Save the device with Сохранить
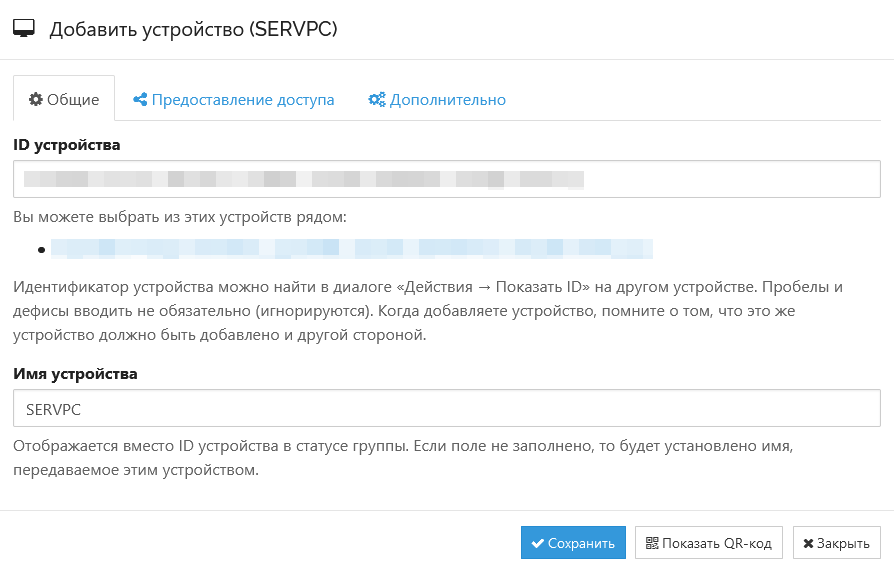The width and height of the screenshot is (894, 572). tap(573, 543)
